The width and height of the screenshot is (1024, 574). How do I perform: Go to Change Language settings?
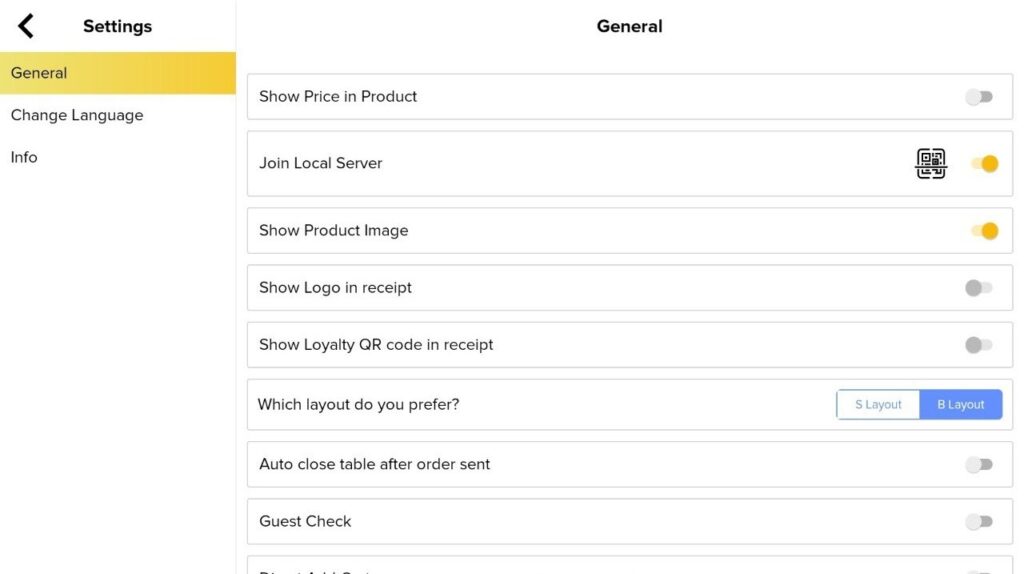tap(77, 115)
